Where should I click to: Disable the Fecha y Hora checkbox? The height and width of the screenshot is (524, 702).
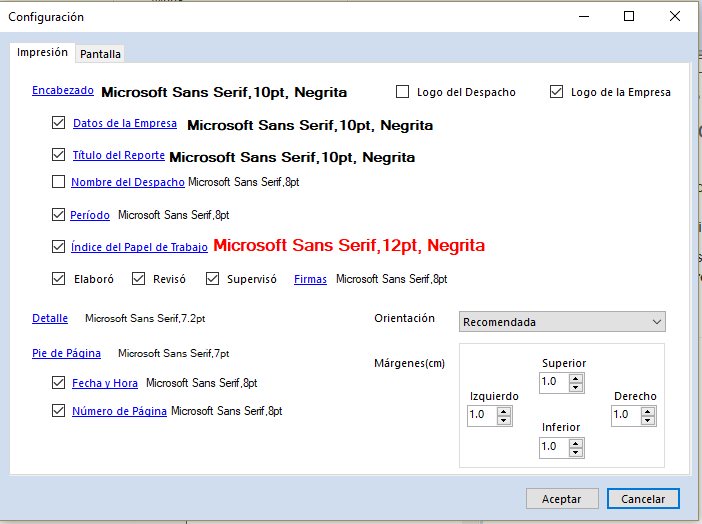(58, 382)
